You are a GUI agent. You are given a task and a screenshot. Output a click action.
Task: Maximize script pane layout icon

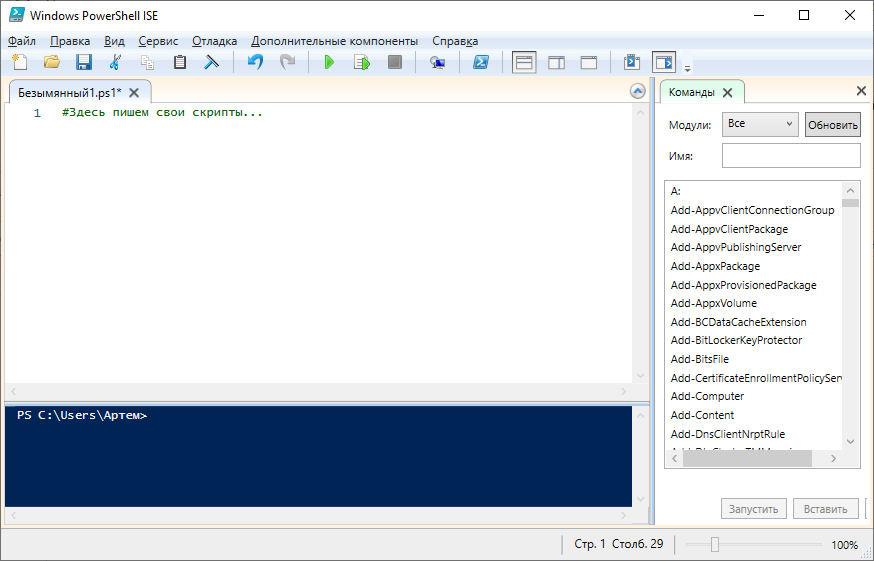(x=589, y=62)
